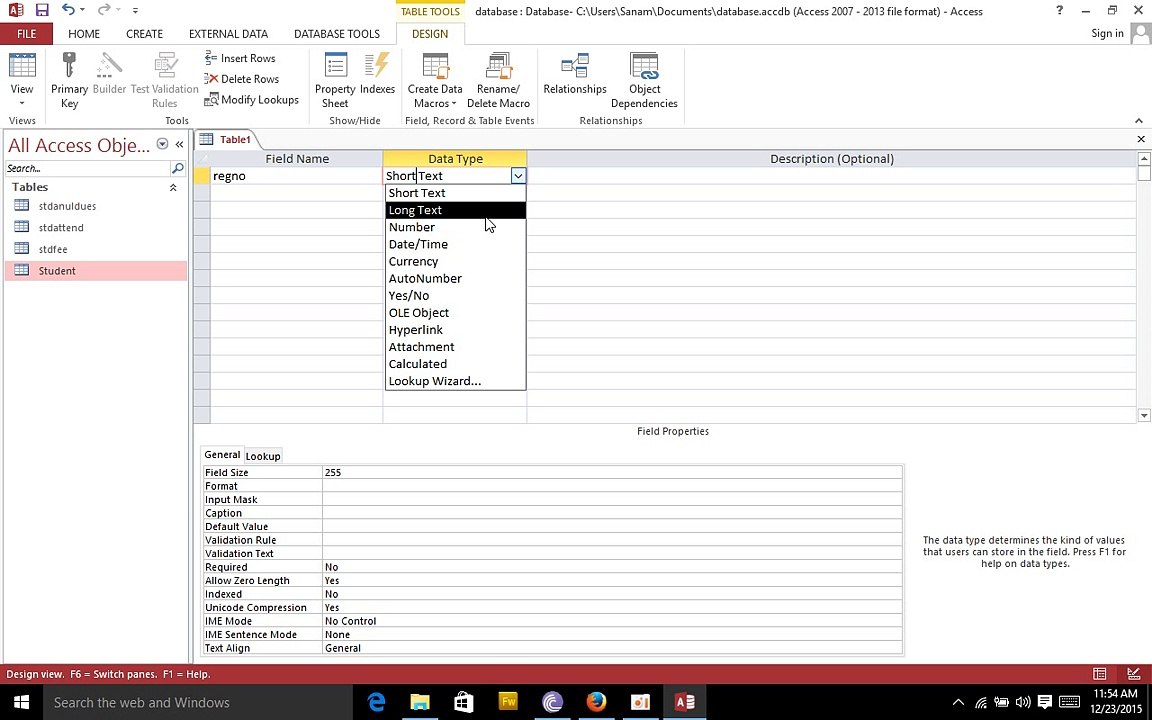Open the Property Sheet pane
The height and width of the screenshot is (720, 1152).
tap(335, 80)
